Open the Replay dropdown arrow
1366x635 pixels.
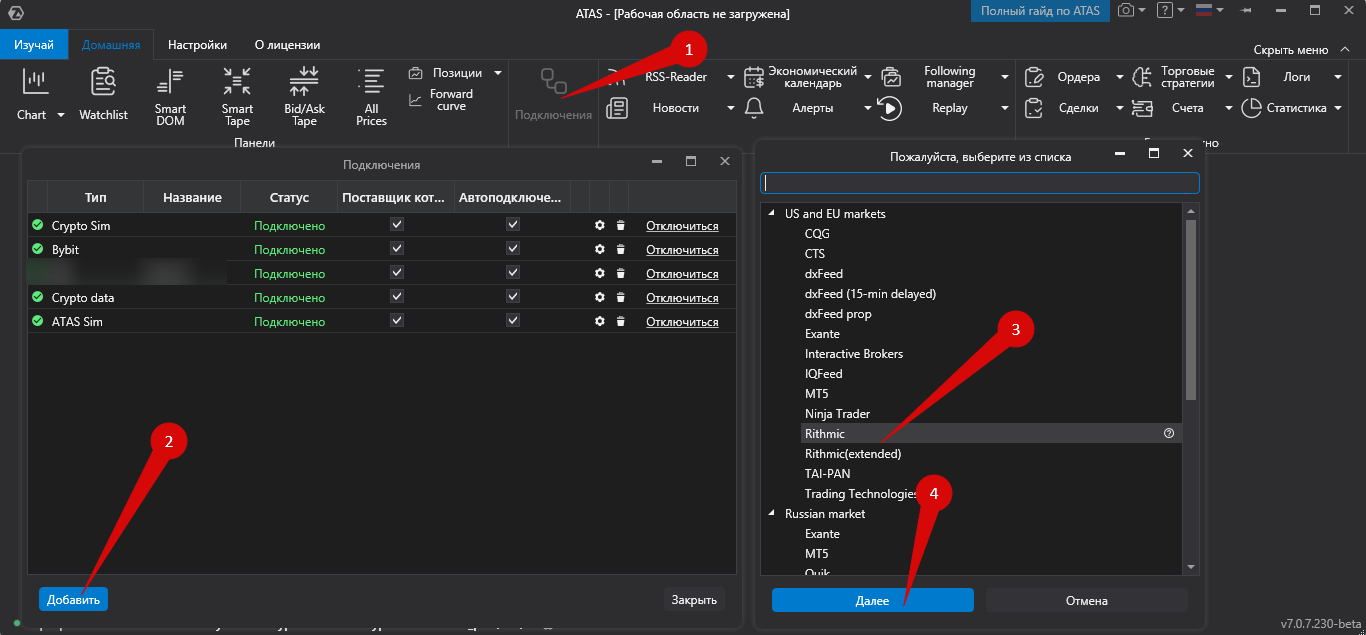click(x=1005, y=108)
